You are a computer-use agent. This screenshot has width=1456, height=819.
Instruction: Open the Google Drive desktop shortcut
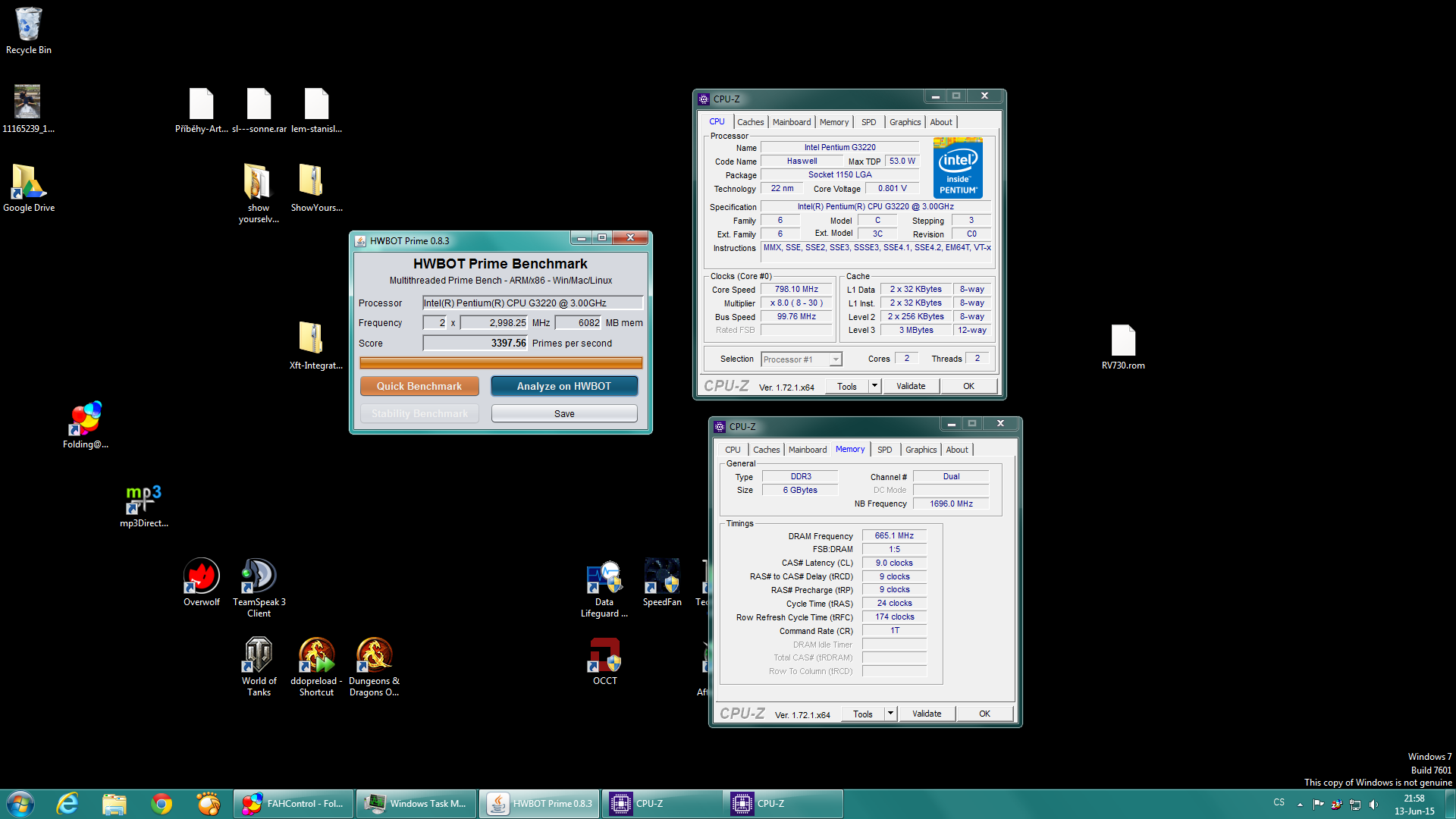28,188
